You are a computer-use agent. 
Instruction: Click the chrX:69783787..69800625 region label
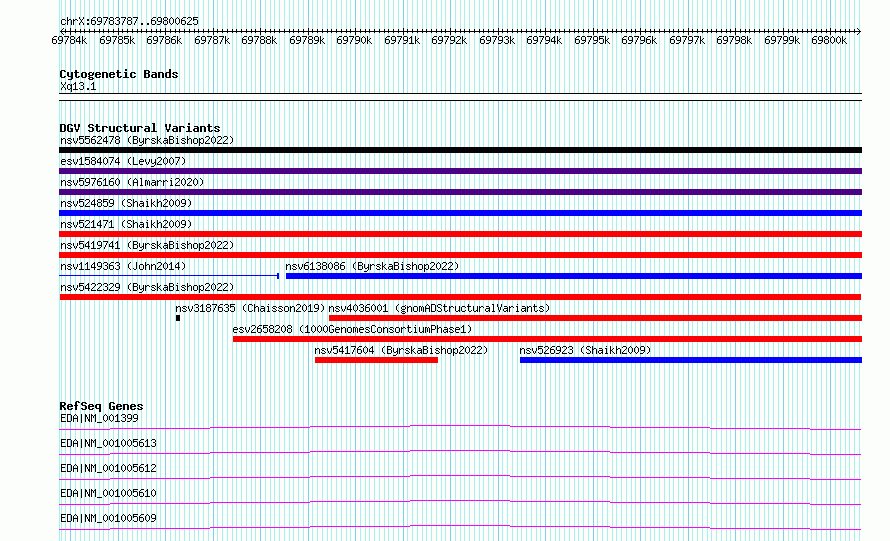129,22
